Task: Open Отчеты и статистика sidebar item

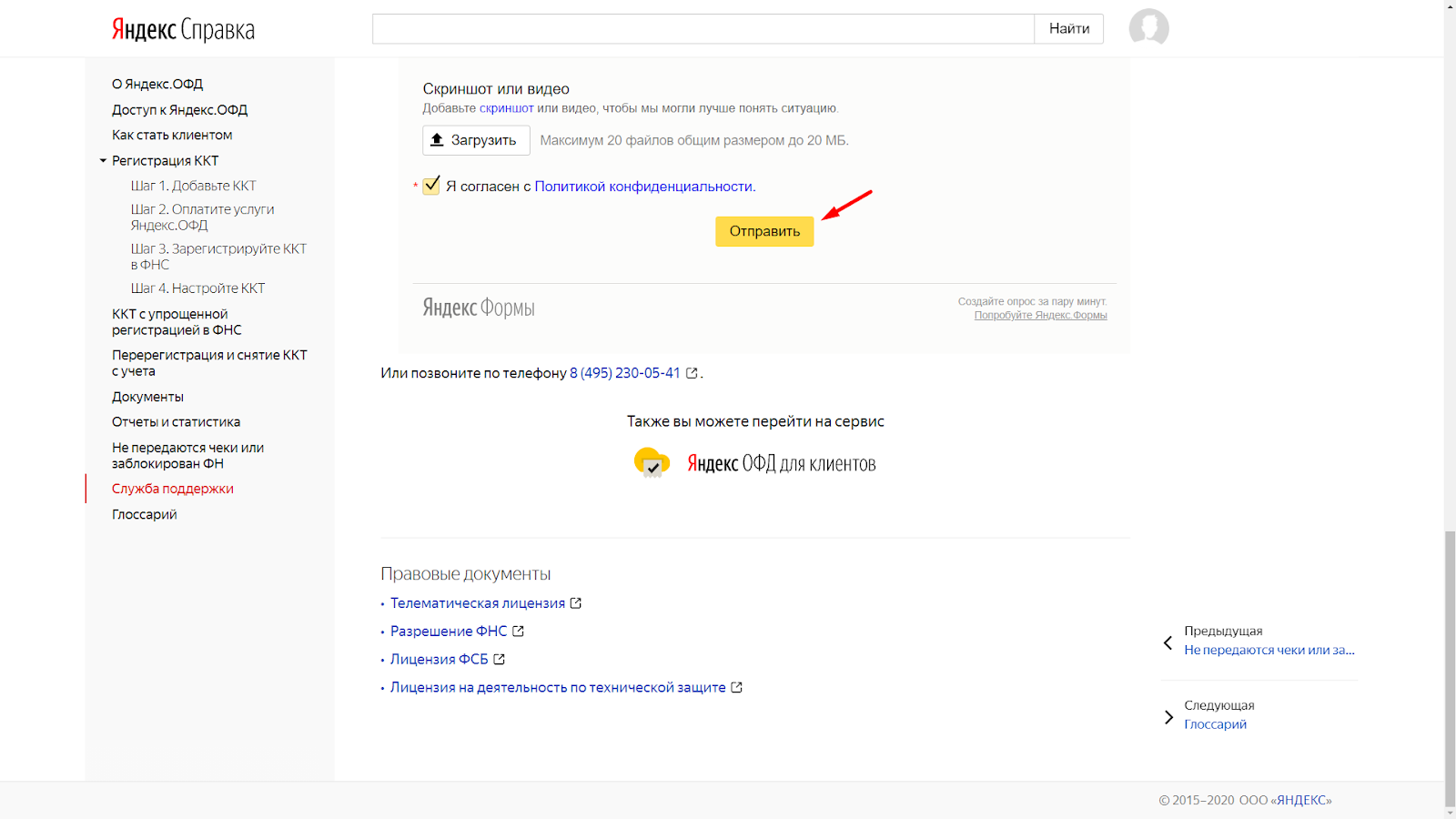Action: [176, 422]
